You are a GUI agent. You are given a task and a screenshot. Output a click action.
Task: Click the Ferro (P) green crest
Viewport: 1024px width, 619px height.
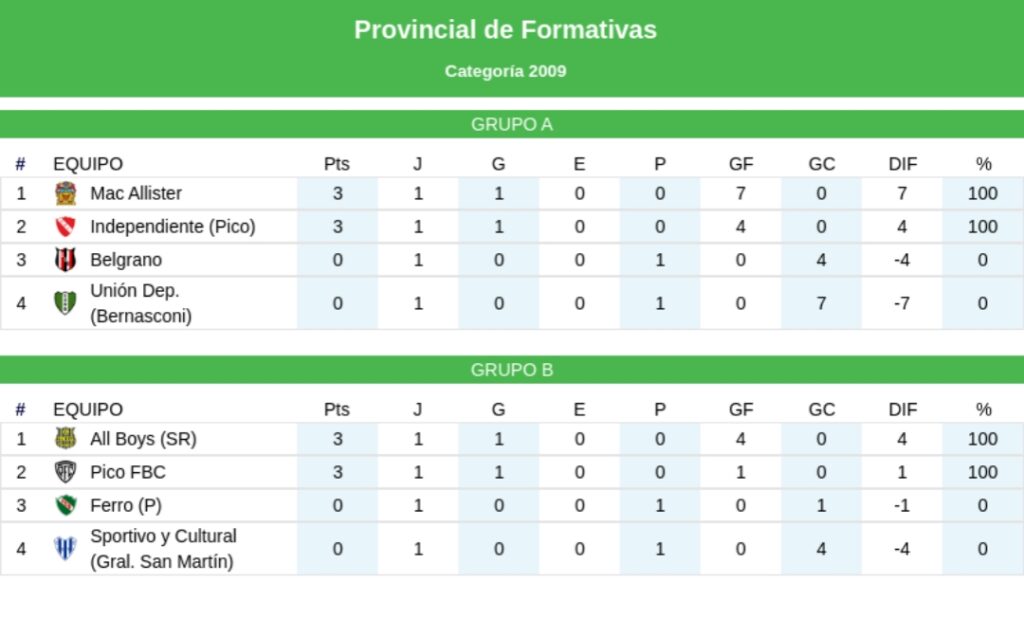pos(65,505)
